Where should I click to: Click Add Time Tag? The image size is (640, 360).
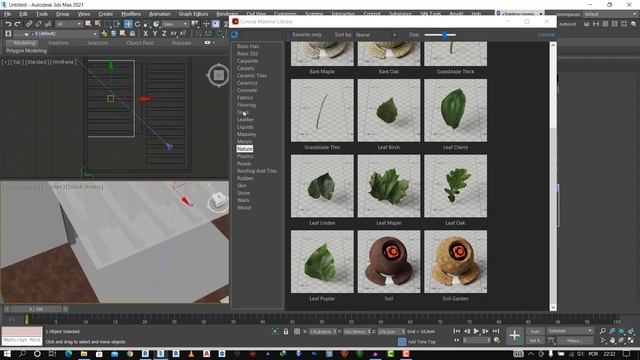tap(421, 342)
